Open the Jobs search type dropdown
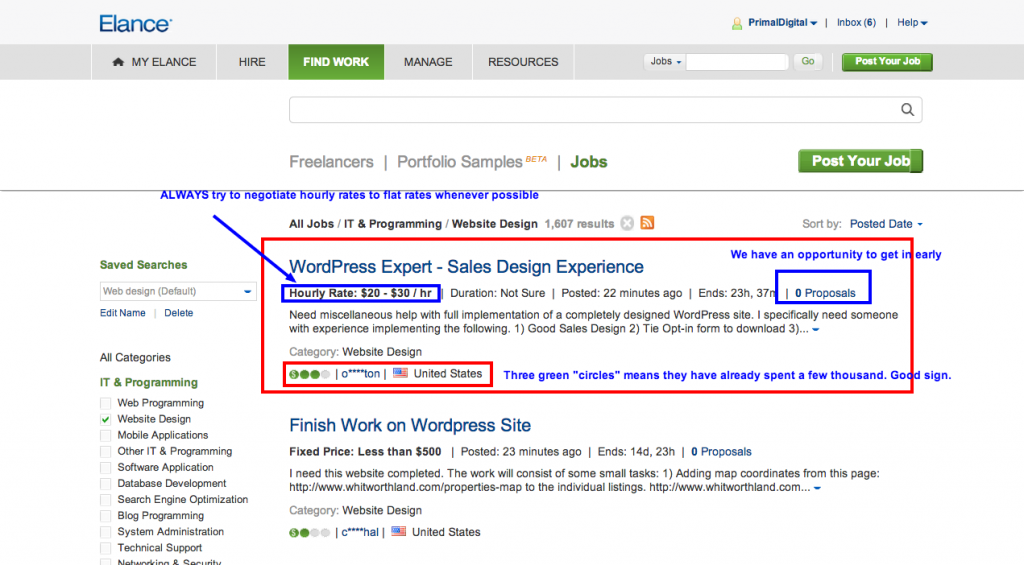 coord(666,62)
